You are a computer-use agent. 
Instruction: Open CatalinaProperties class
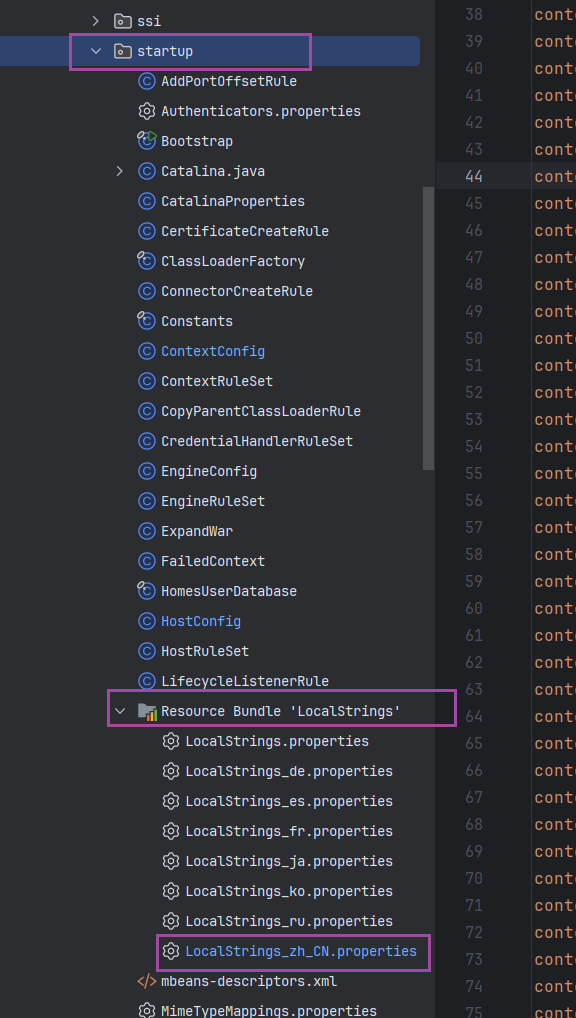tap(232, 201)
